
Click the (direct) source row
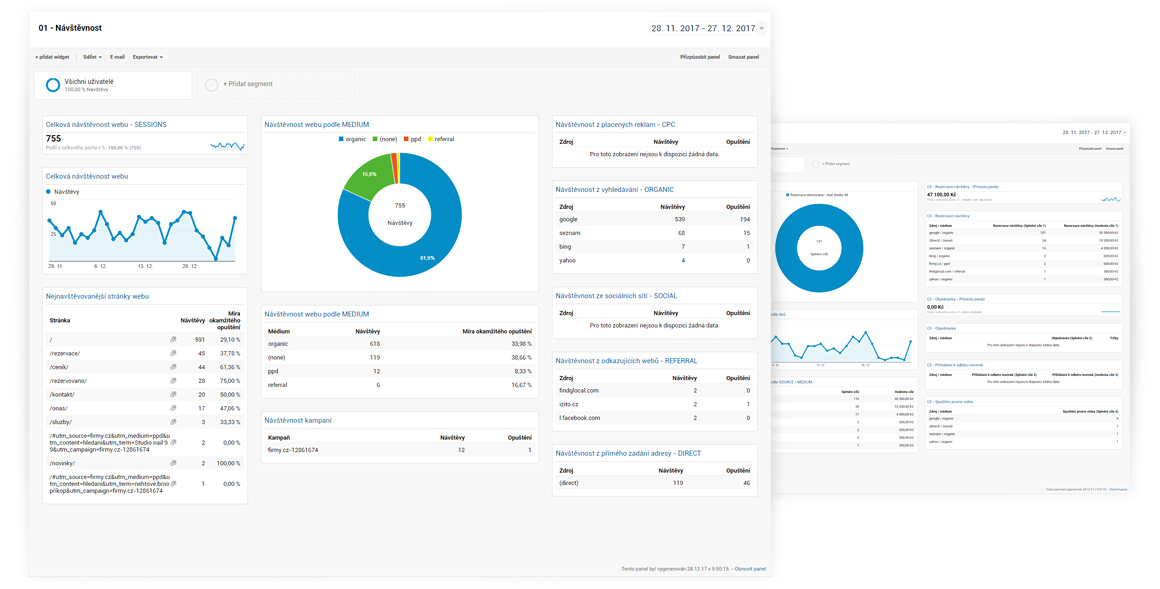click(x=655, y=482)
